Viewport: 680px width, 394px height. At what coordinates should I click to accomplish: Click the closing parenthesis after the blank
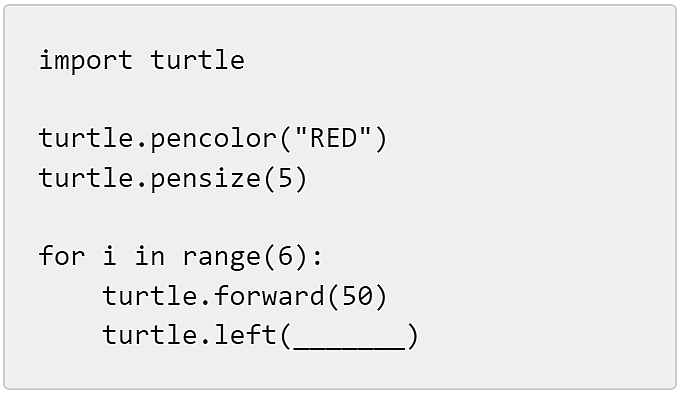click(413, 336)
